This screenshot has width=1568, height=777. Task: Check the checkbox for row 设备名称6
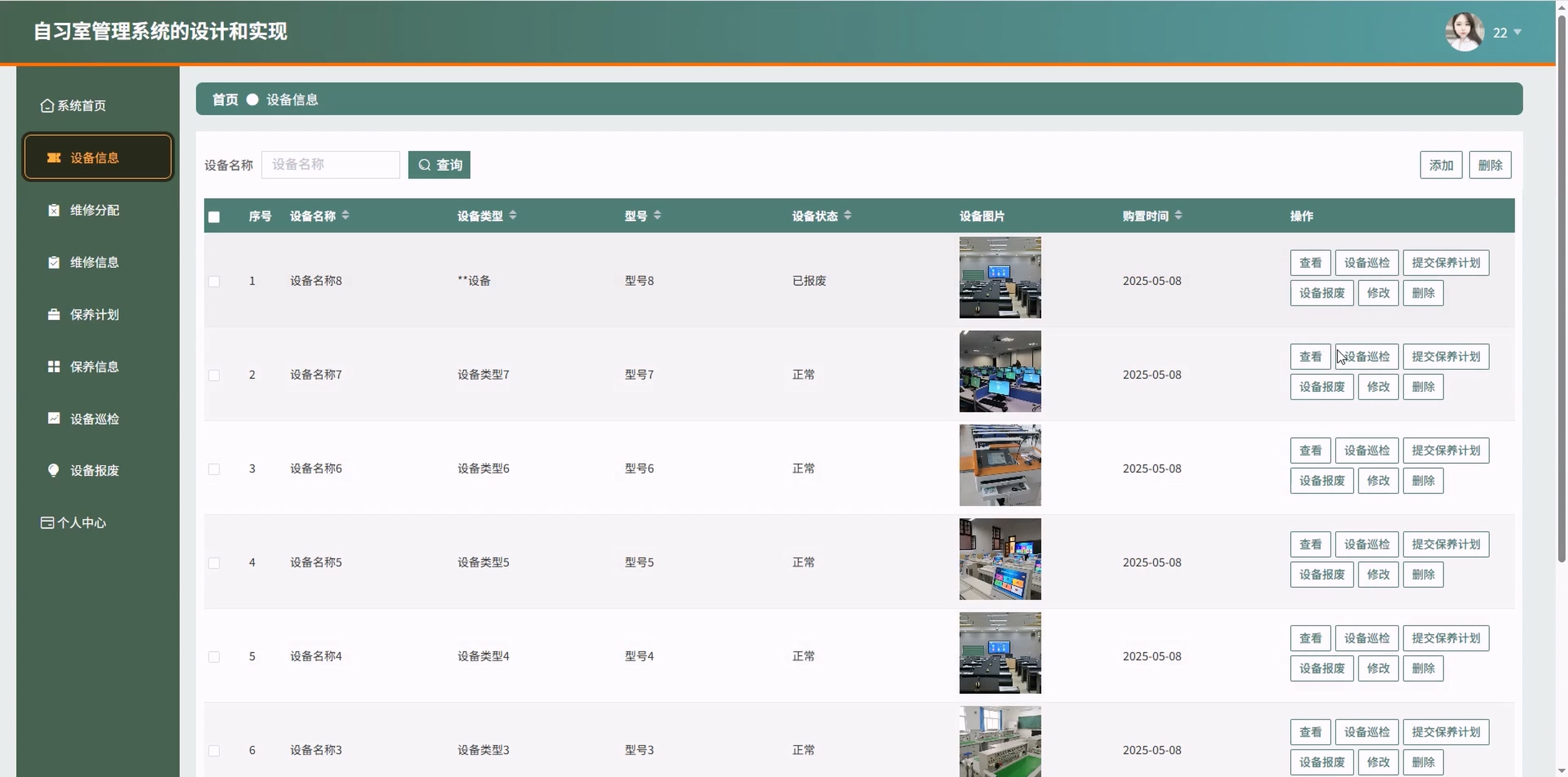[x=214, y=469]
